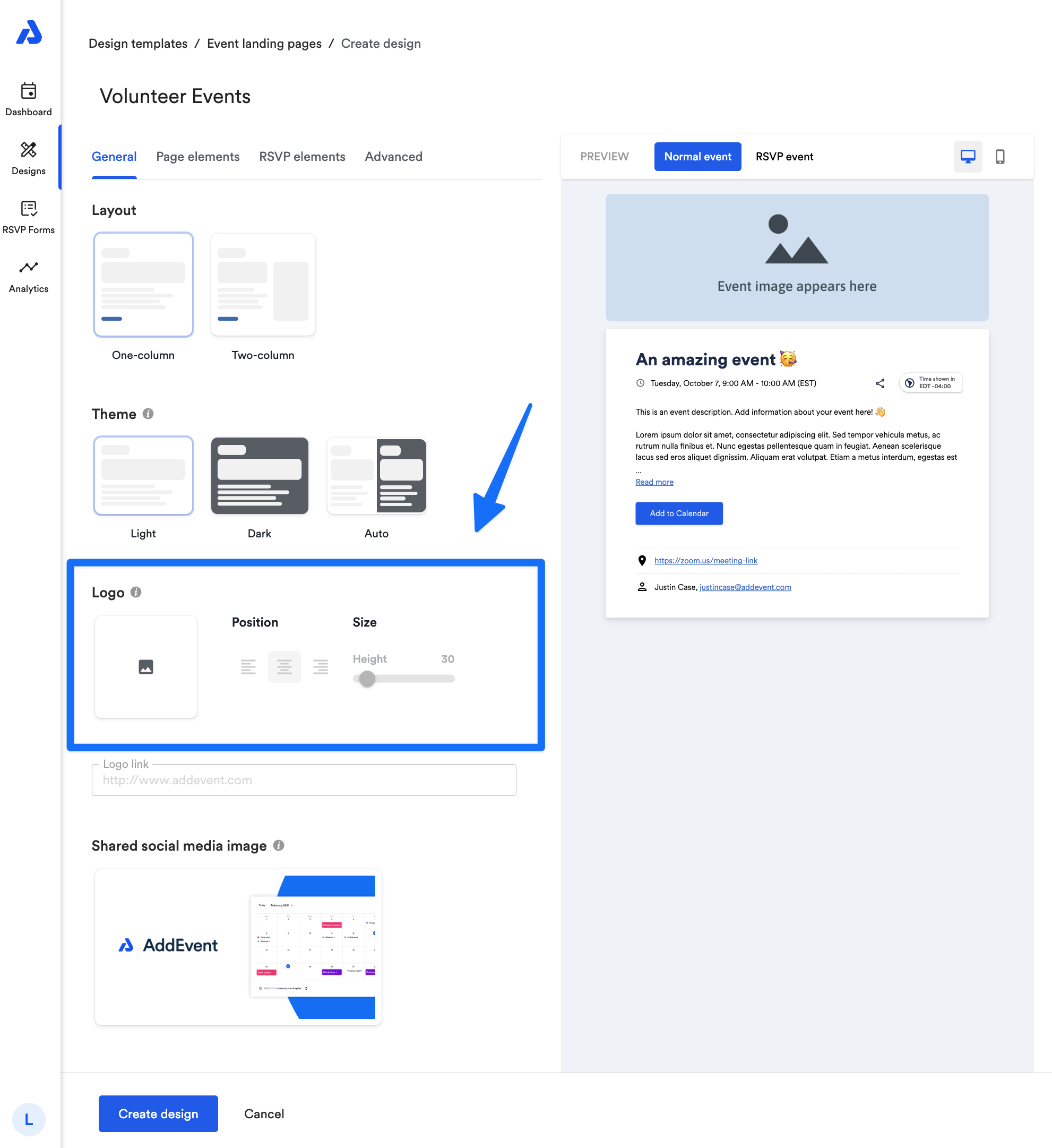Image resolution: width=1052 pixels, height=1148 pixels.
Task: Click the share icon in event preview
Action: coord(879,383)
